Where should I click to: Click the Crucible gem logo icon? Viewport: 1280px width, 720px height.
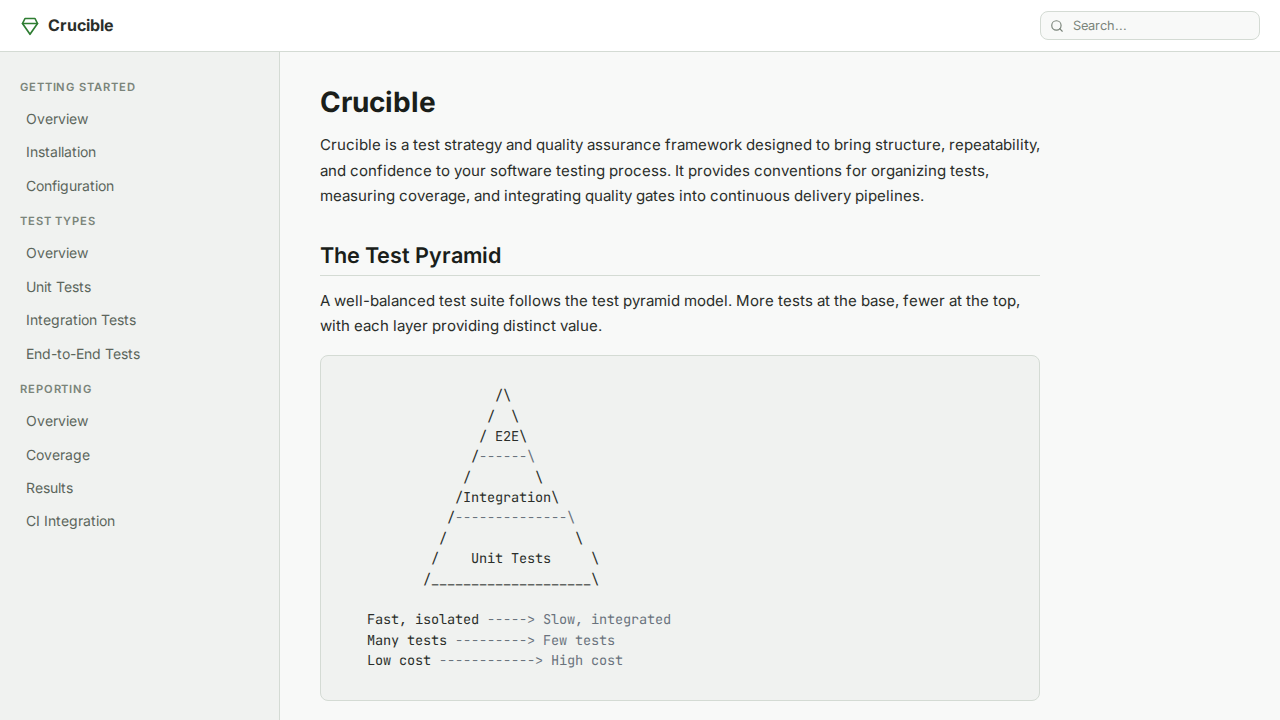(x=30, y=26)
